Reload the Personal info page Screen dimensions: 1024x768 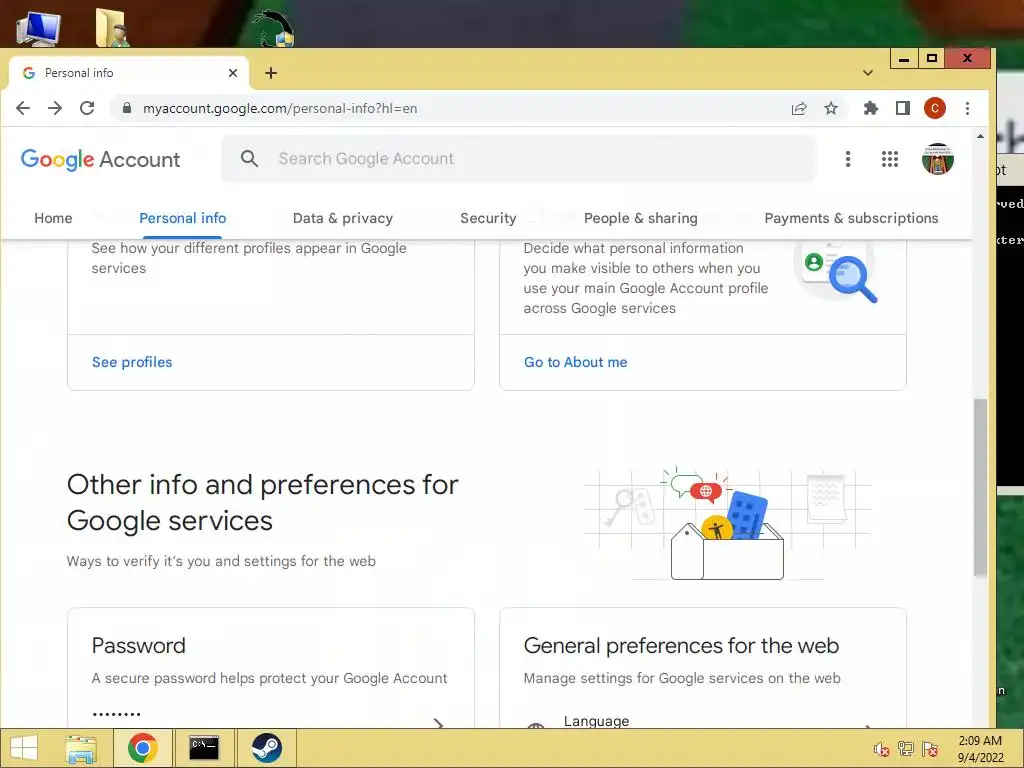pyautogui.click(x=87, y=108)
